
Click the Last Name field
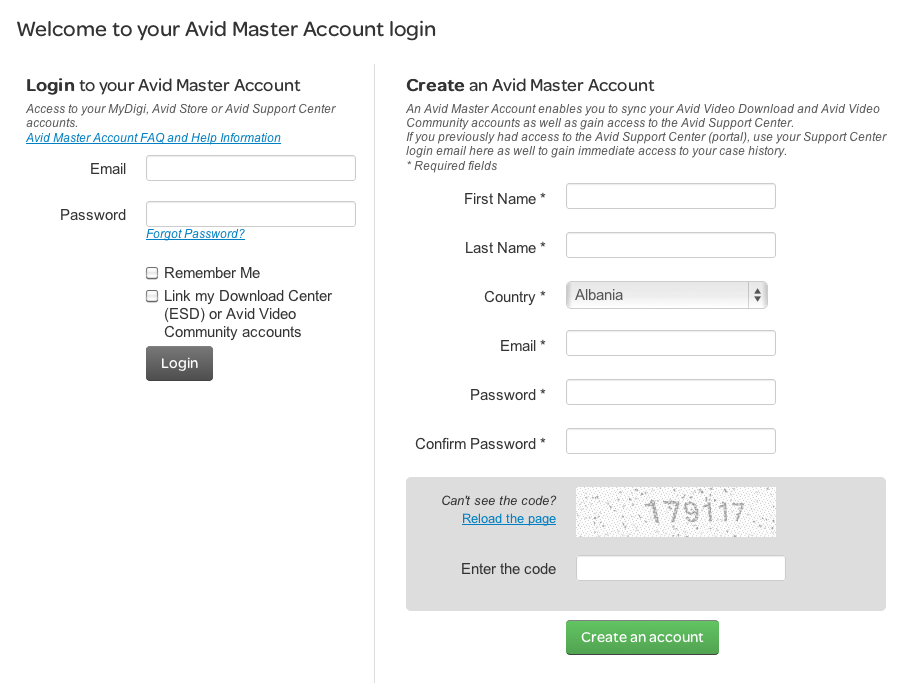(670, 245)
